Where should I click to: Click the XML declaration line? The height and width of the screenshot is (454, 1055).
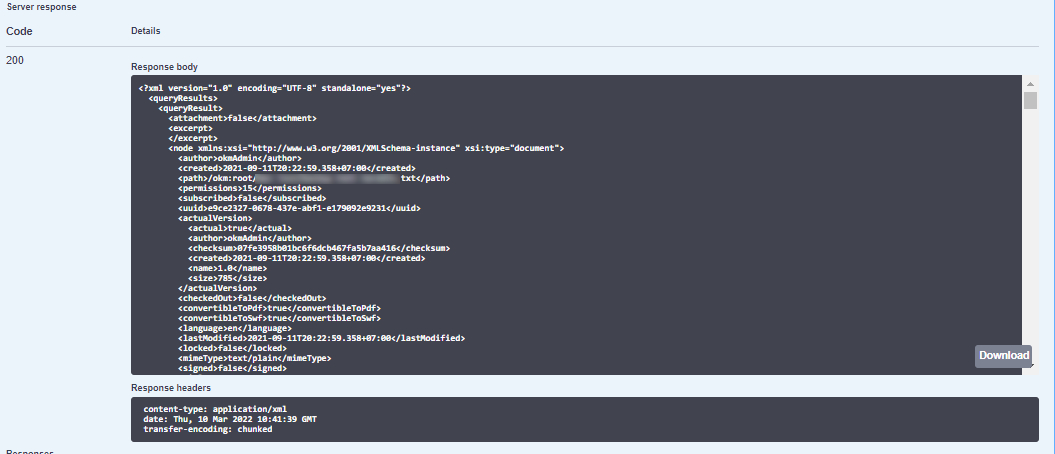(x=275, y=88)
